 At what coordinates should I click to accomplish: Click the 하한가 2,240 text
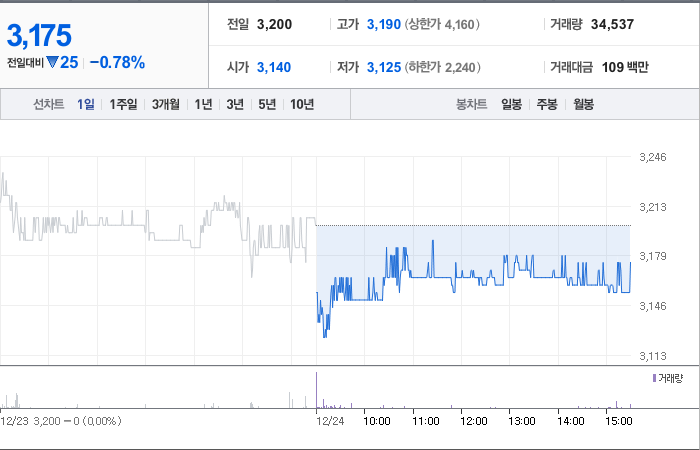tap(442, 67)
